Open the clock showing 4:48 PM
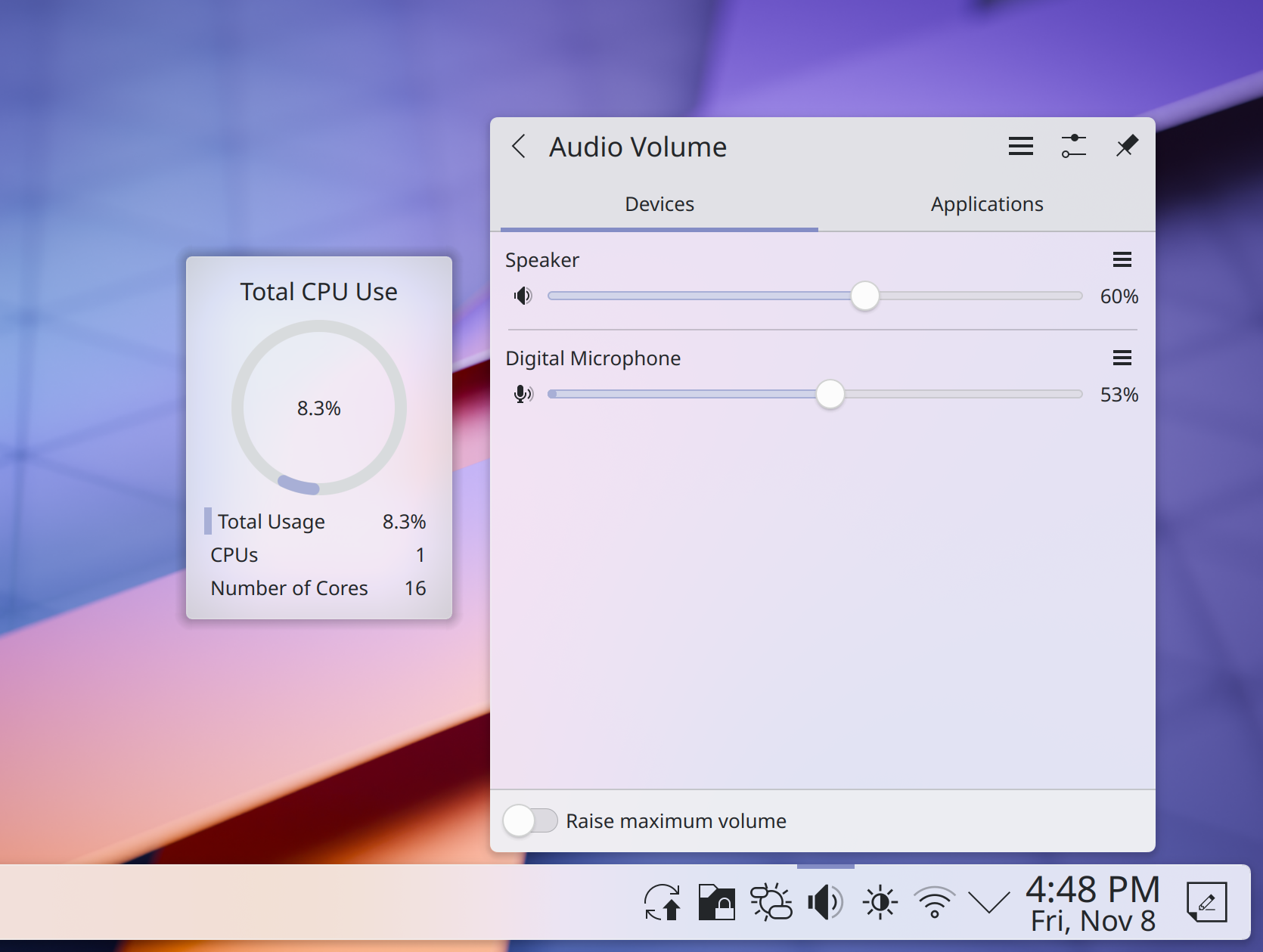Screen dimensions: 1263x952 [x=1093, y=903]
